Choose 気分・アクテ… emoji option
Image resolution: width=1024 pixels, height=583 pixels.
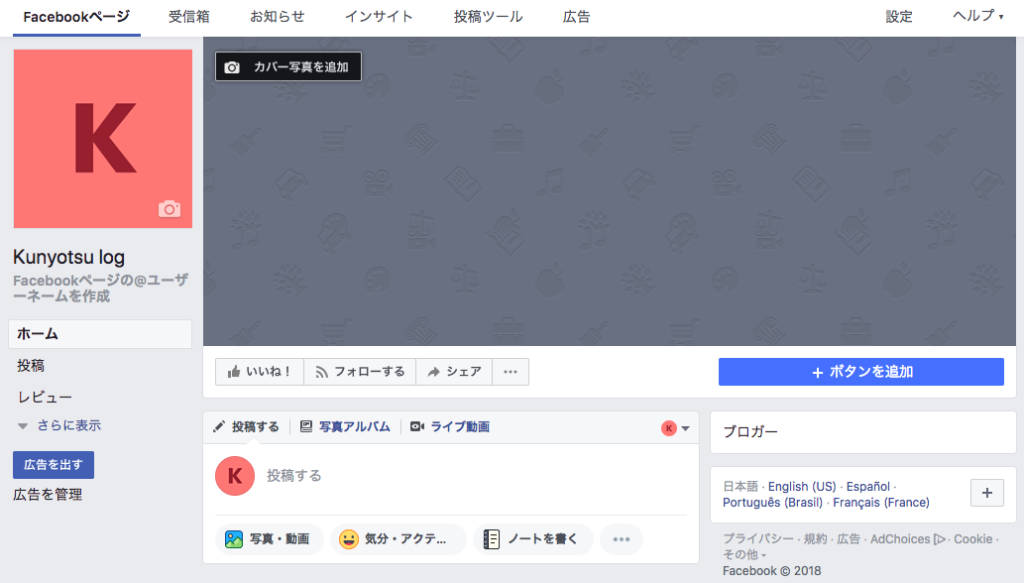pos(397,539)
